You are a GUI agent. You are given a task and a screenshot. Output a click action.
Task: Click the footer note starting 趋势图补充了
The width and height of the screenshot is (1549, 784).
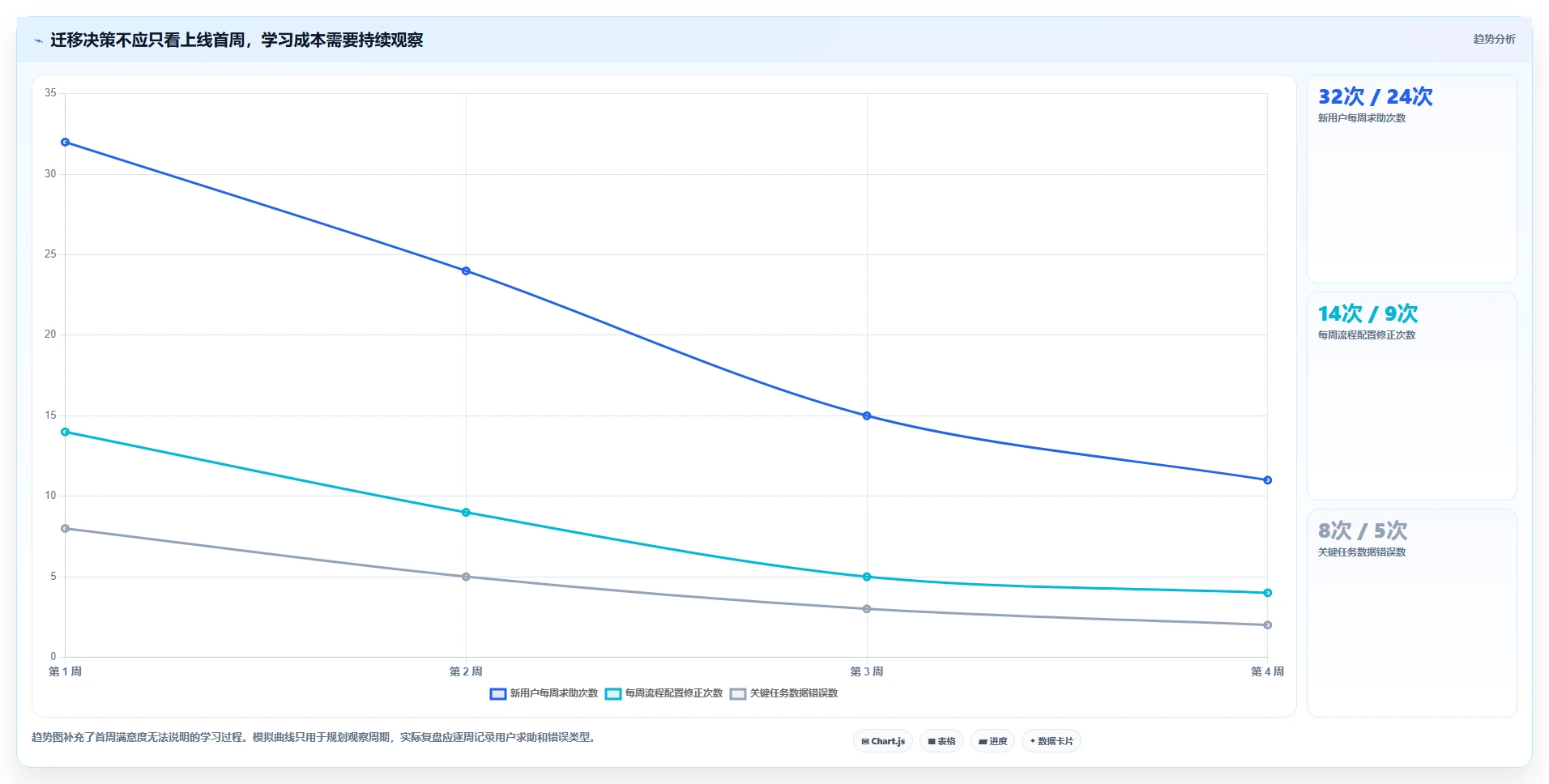tap(315, 737)
